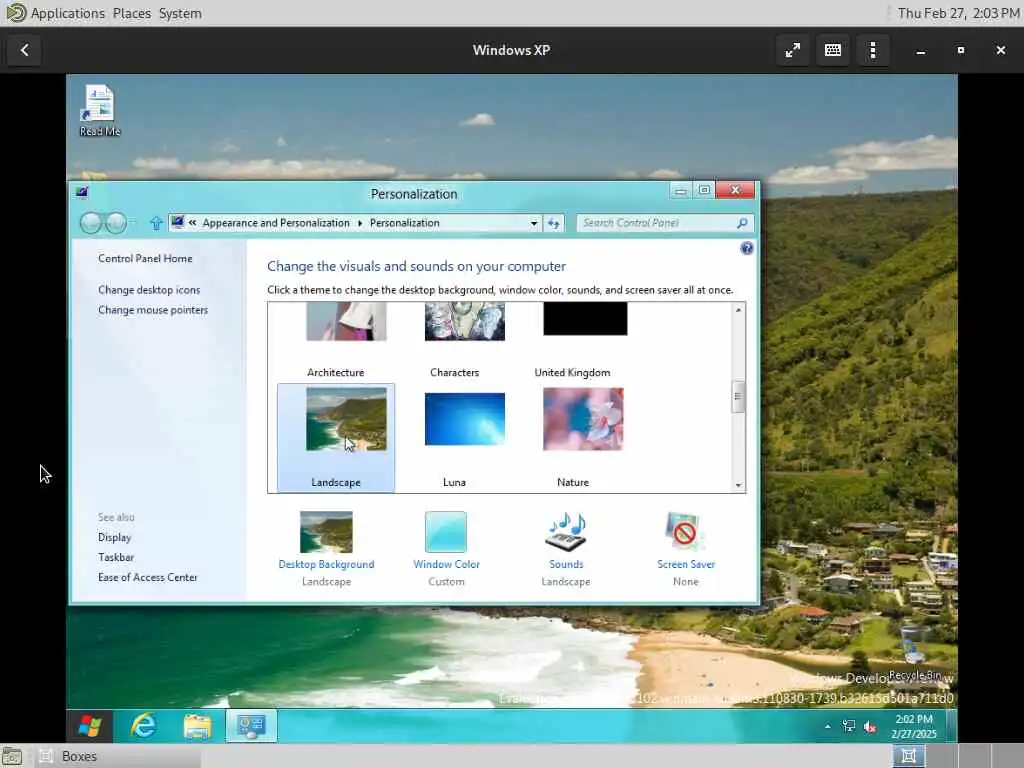Image resolution: width=1024 pixels, height=768 pixels.
Task: Select the Landscape theme thumbnail
Action: [x=346, y=419]
